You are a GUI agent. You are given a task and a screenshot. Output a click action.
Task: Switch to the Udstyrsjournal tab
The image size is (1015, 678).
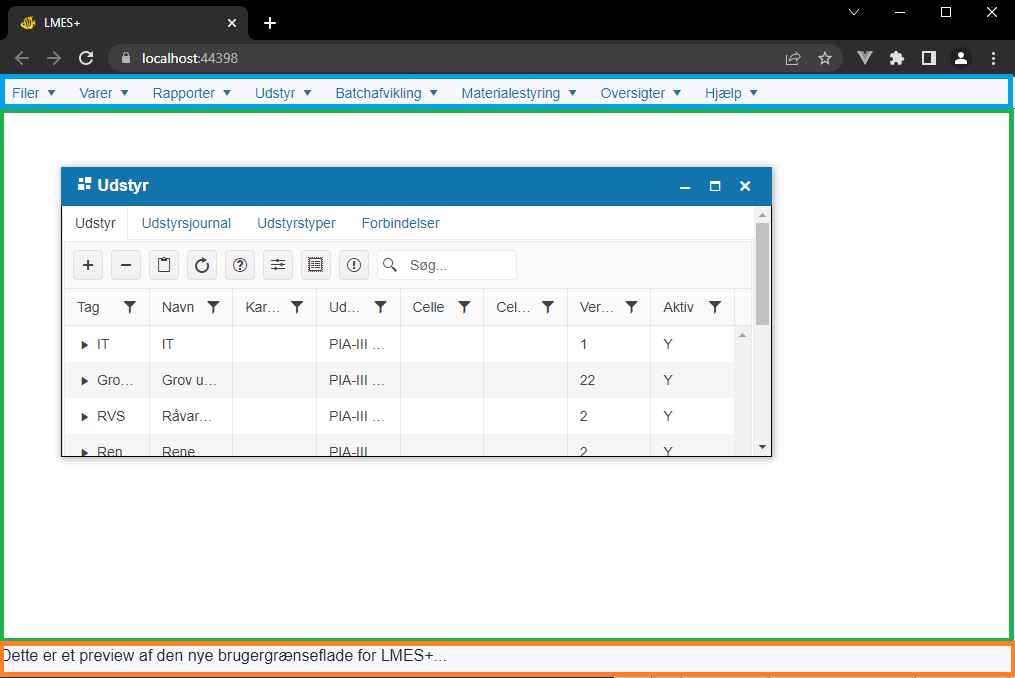pyautogui.click(x=186, y=223)
